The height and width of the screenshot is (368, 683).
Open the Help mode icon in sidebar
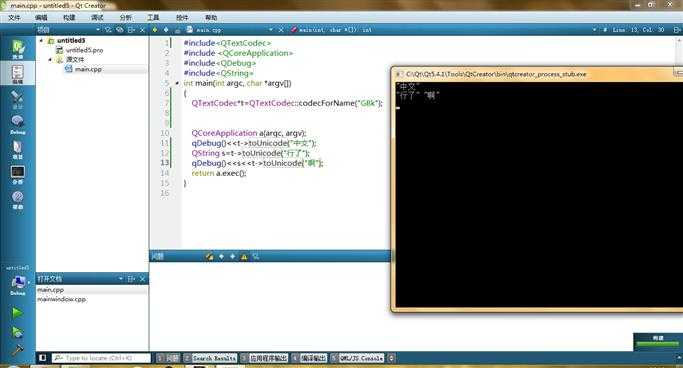pyautogui.click(x=17, y=200)
